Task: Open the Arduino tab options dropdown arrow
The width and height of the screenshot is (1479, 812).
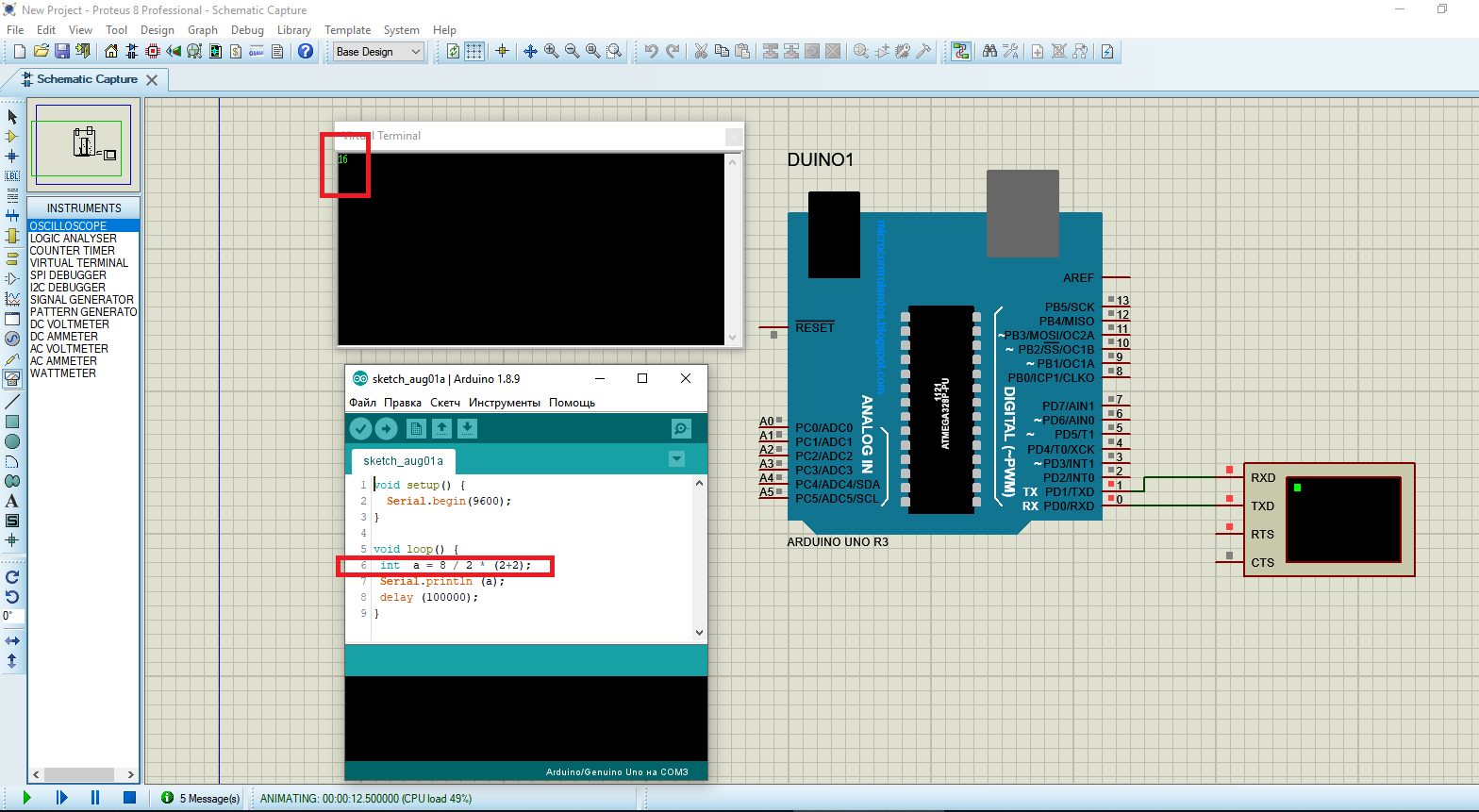Action: point(676,459)
